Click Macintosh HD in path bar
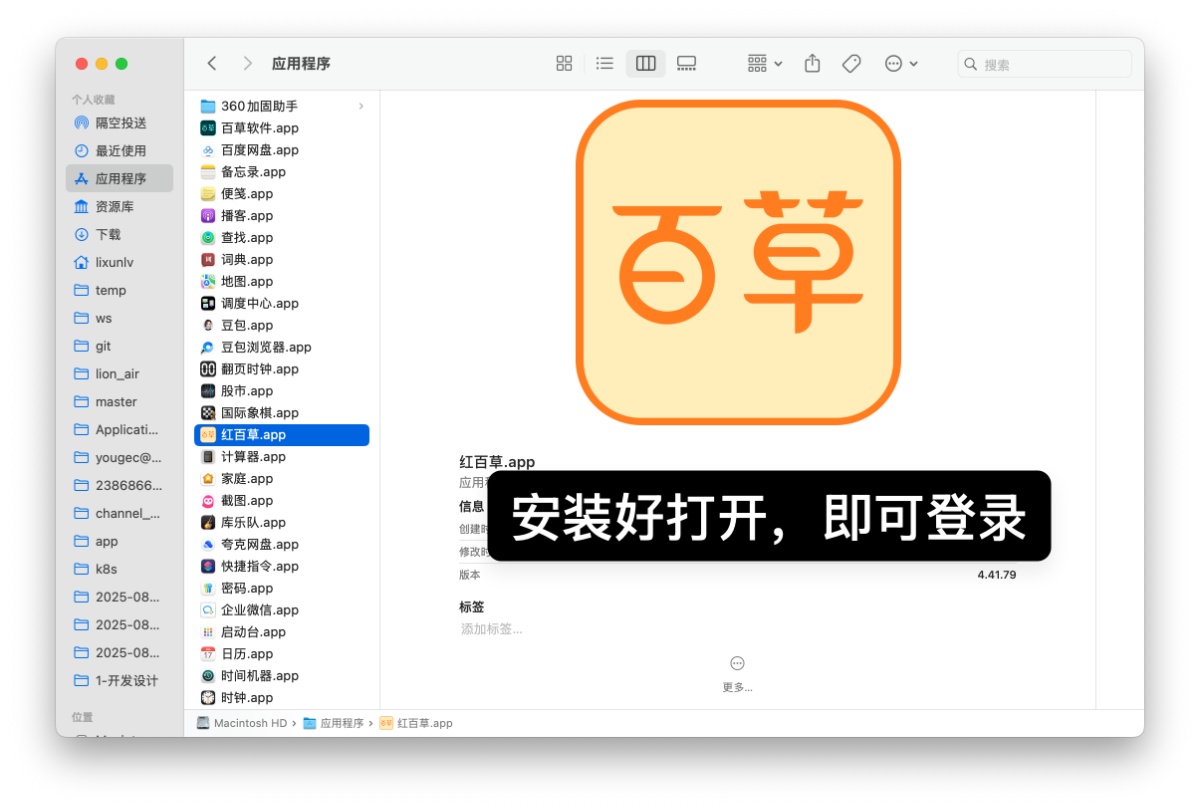This screenshot has height=810, width=1200. (x=241, y=723)
